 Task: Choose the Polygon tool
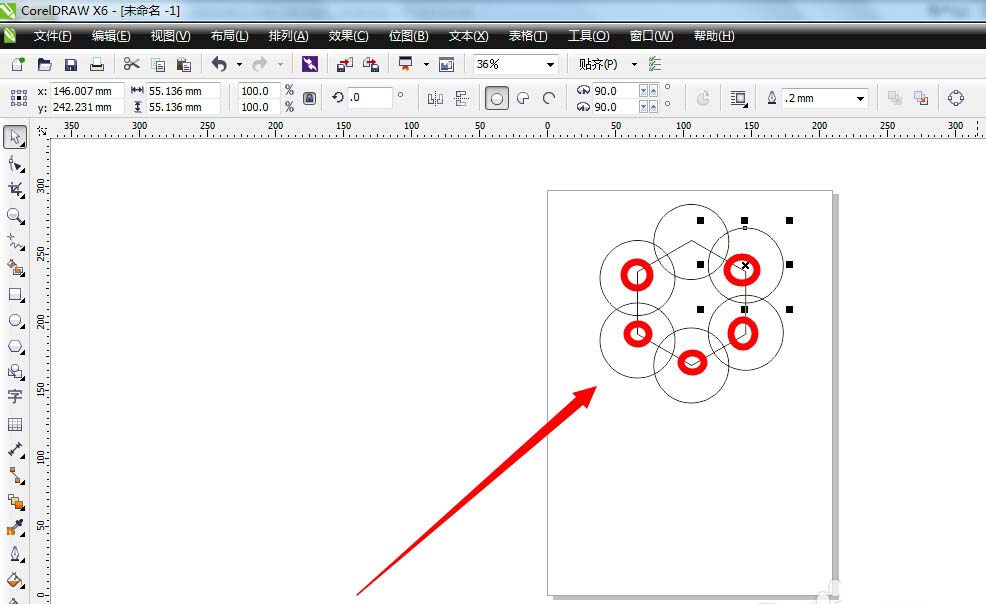pyautogui.click(x=15, y=346)
